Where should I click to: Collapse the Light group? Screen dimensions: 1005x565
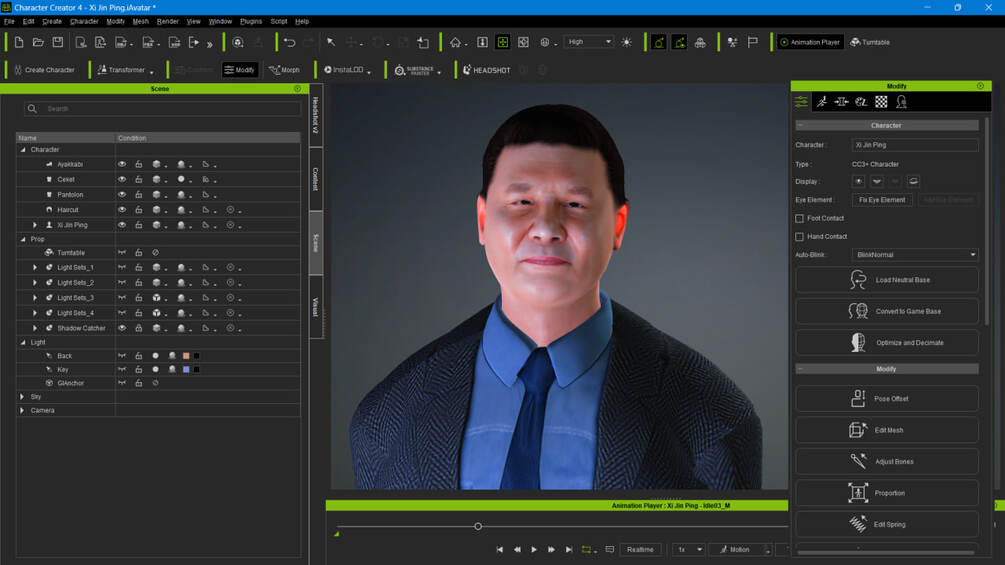[23, 342]
